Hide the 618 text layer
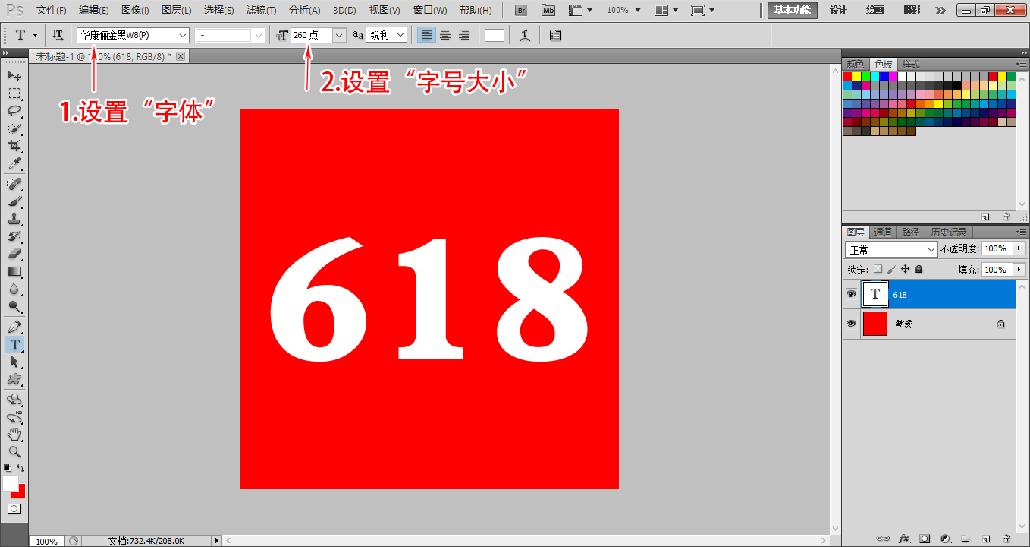Image resolution: width=1030 pixels, height=547 pixels. [x=851, y=295]
